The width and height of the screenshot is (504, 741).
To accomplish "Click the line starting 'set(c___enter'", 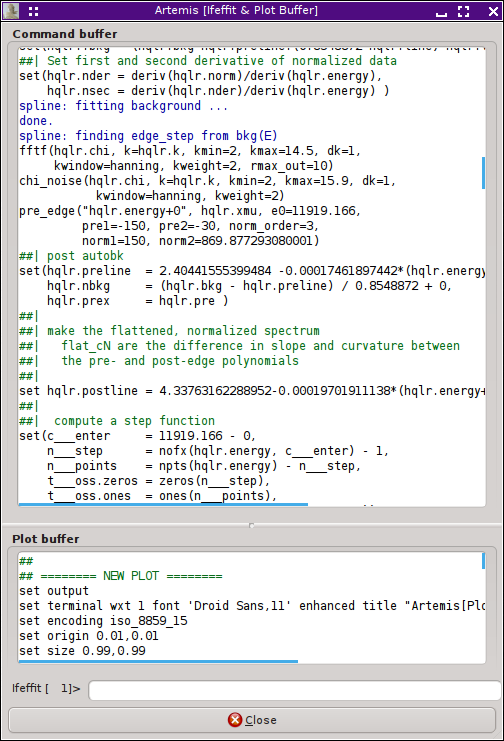I will pos(138,436).
